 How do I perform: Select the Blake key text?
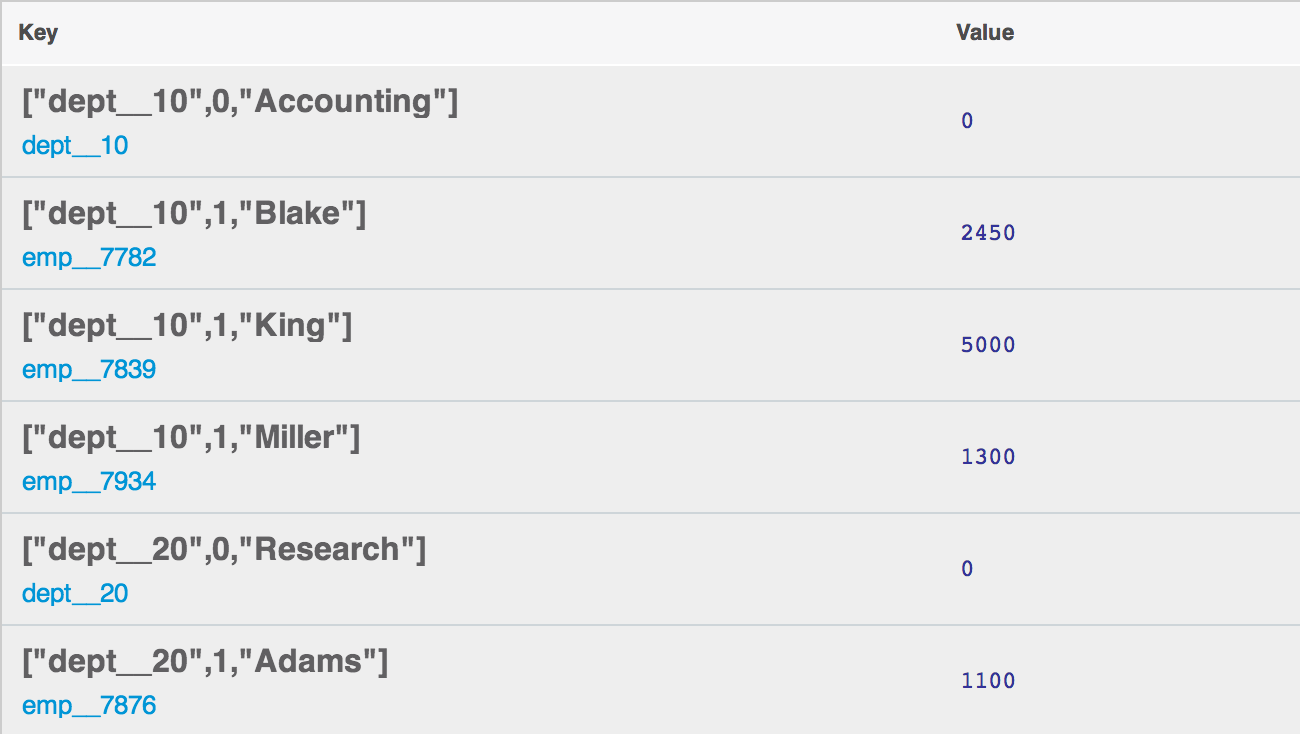[194, 213]
